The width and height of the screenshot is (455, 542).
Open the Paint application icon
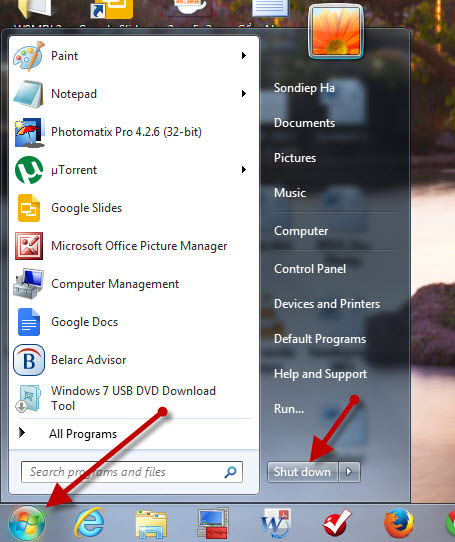tap(29, 56)
